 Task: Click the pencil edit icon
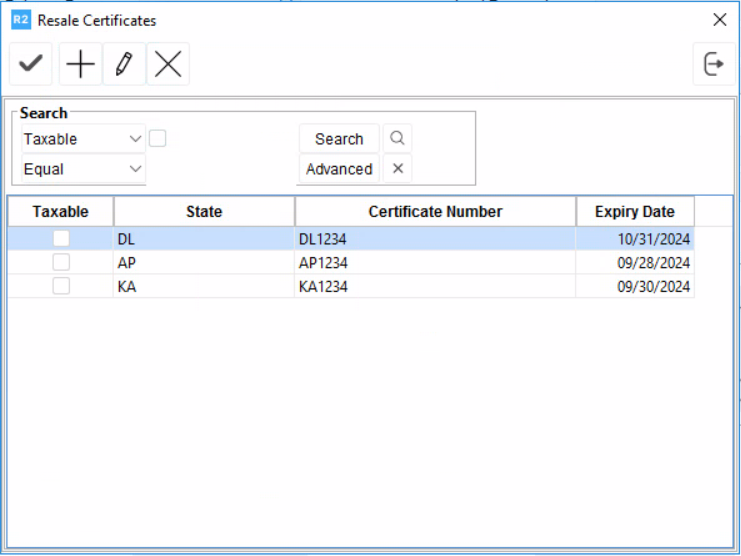point(124,65)
